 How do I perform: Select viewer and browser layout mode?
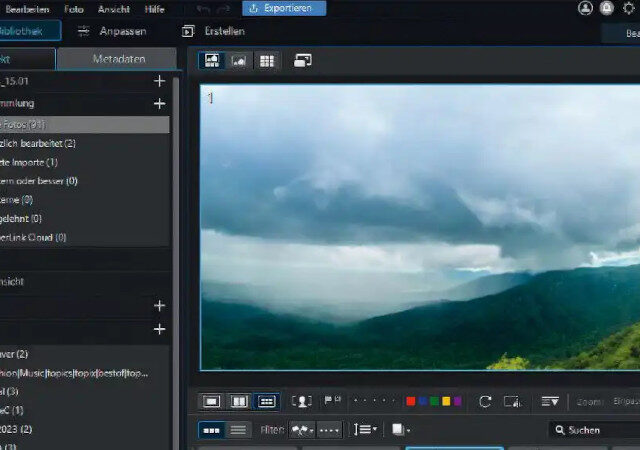click(x=212, y=61)
